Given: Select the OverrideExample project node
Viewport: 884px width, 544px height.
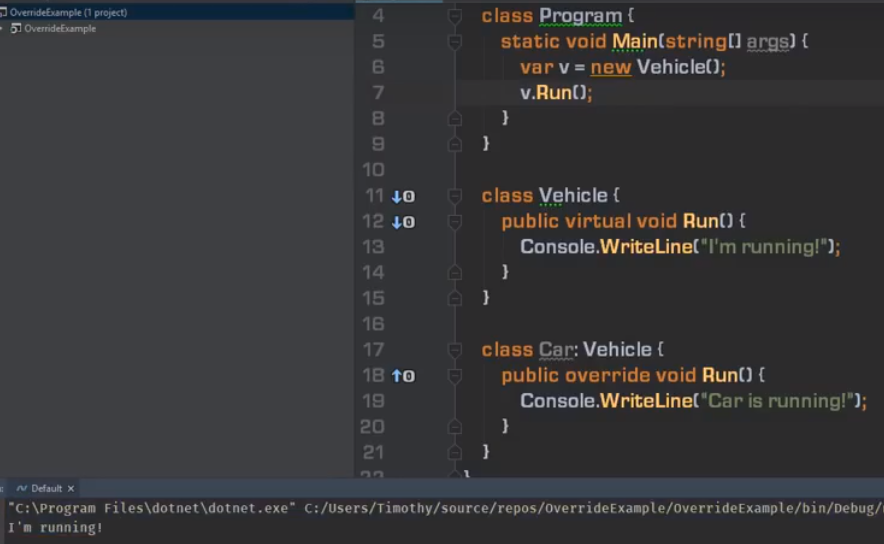Looking at the screenshot, I should [x=60, y=29].
